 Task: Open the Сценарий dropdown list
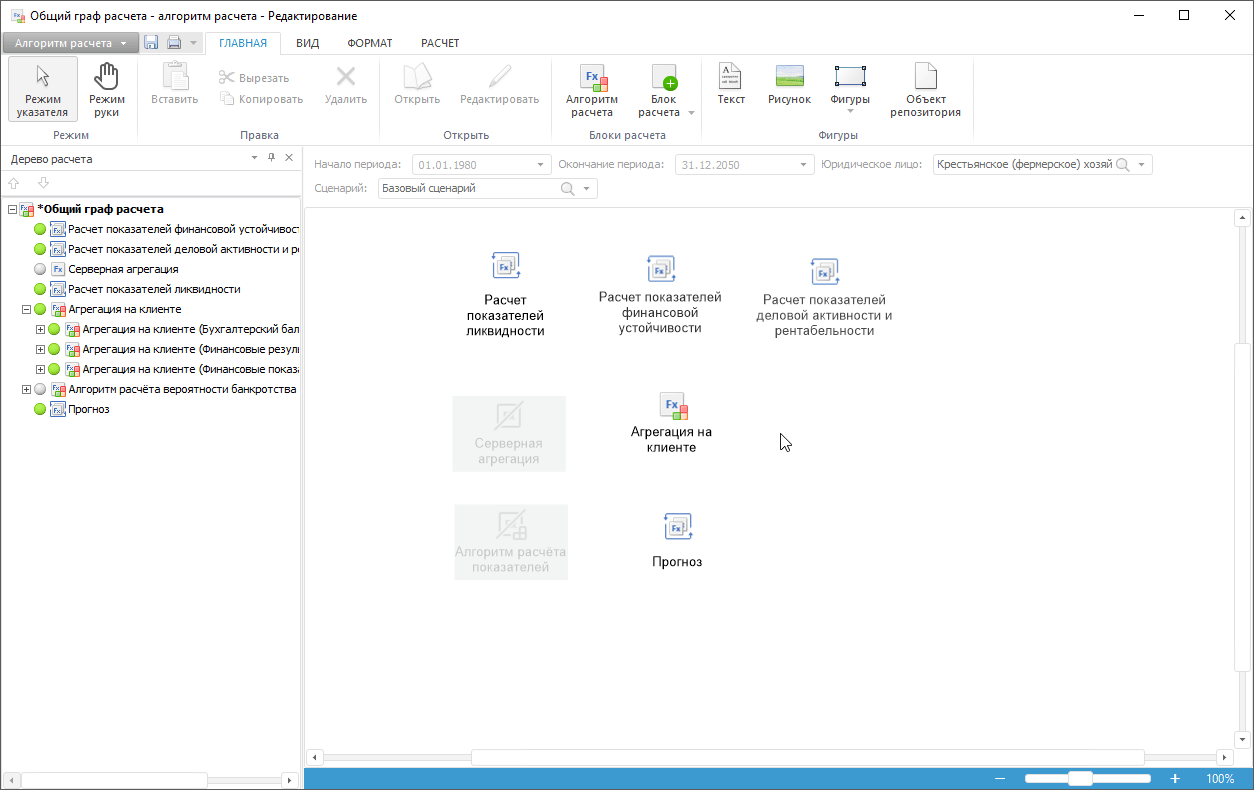[587, 188]
